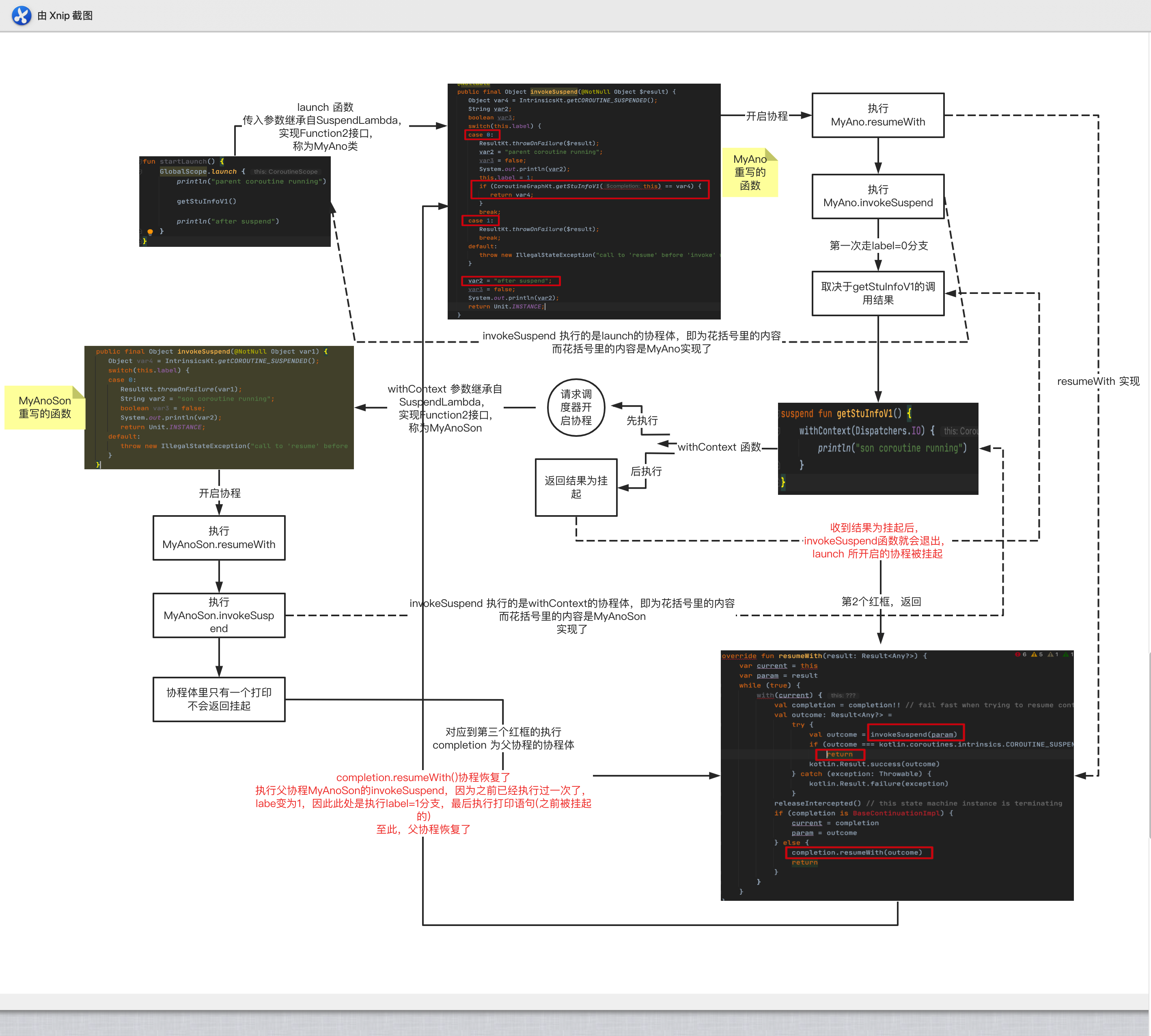Click the "override fun resumeWith" code line
Image resolution: width=1151 pixels, height=1036 pixels.
824,656
